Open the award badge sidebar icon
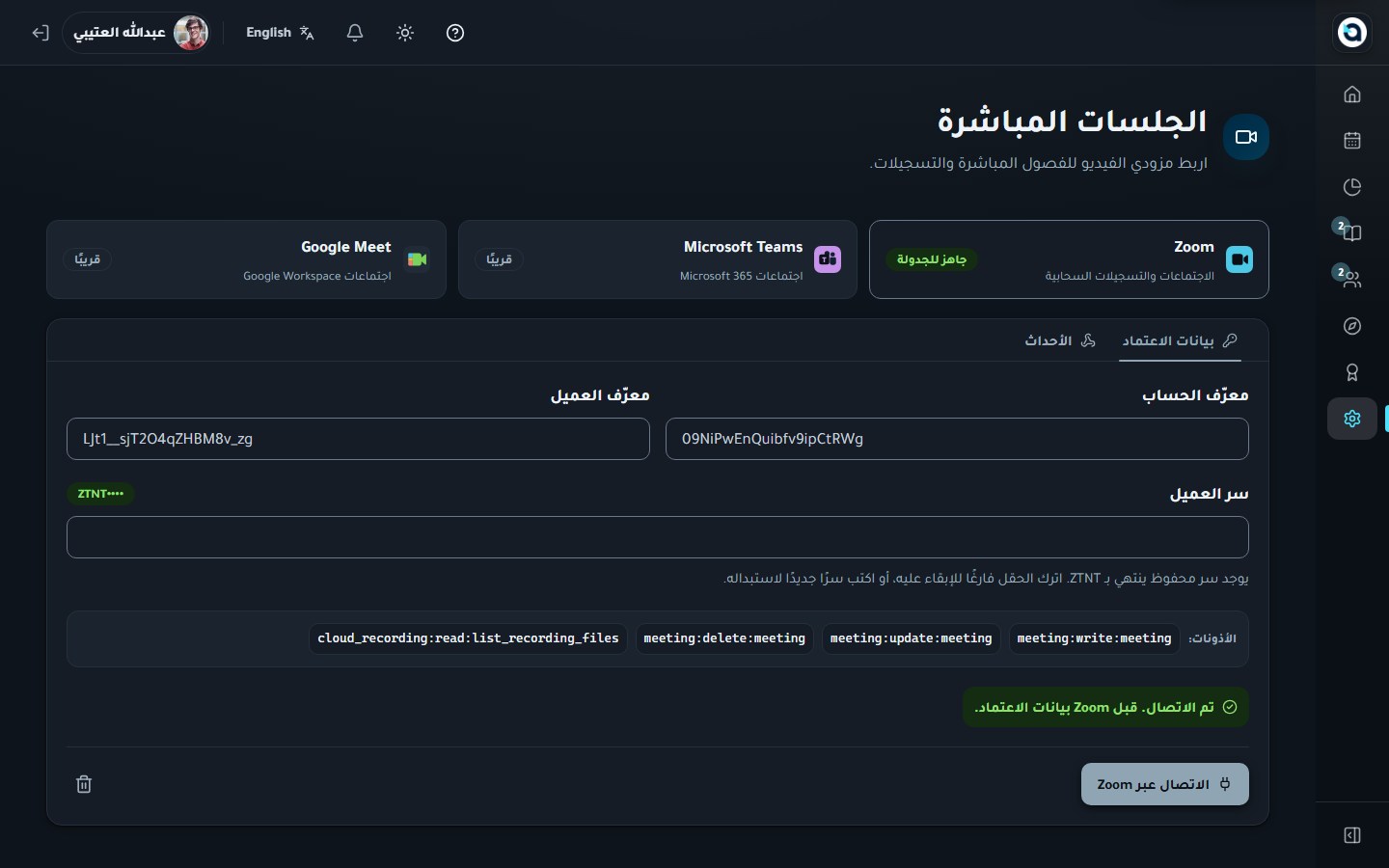This screenshot has height=868, width=1389. 1351,372
